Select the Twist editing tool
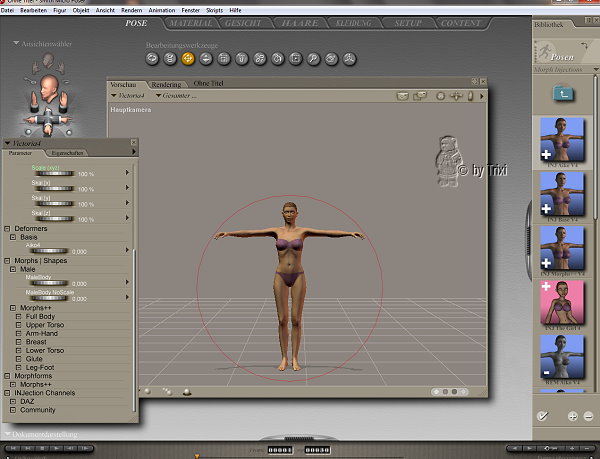Image resolution: width=600 pixels, height=459 pixels. (170, 58)
